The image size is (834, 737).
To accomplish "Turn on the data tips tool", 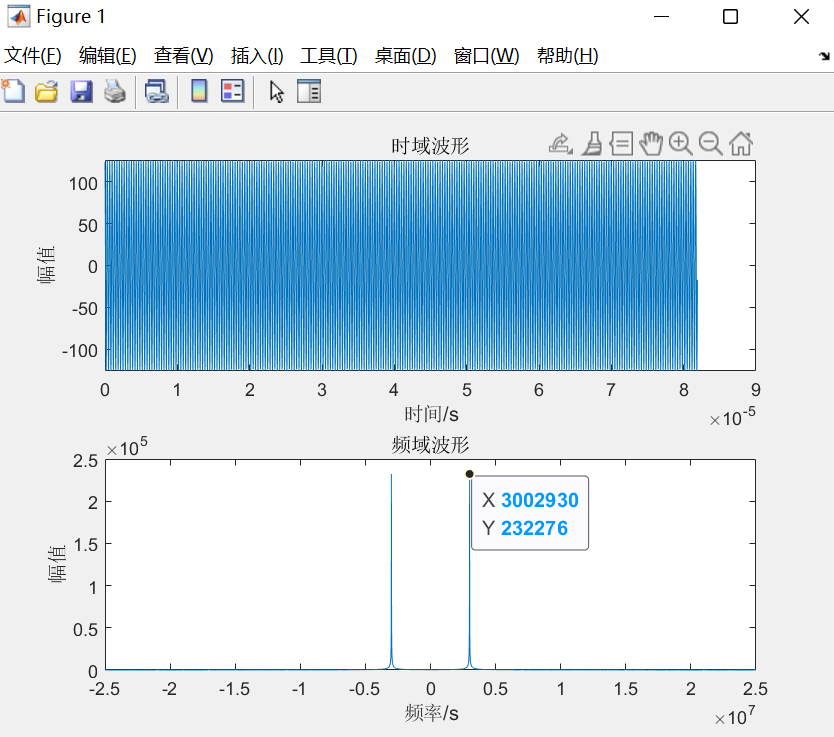I will point(622,144).
